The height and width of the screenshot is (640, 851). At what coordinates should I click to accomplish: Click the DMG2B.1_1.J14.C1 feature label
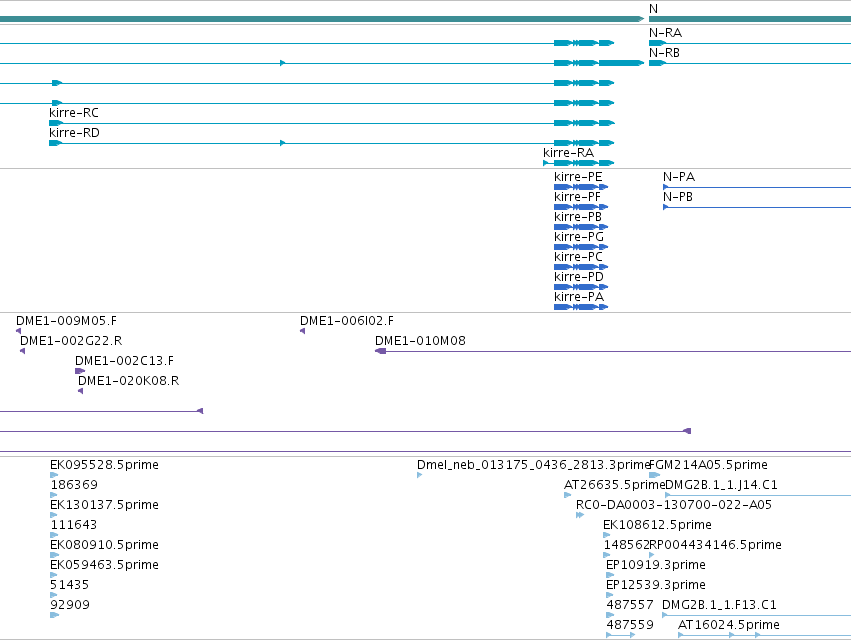point(721,485)
